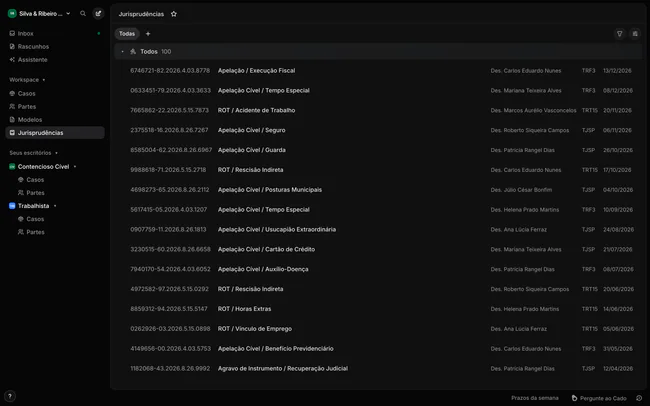The height and width of the screenshot is (406, 650).
Task: Expand the Contencioso Cível arrow
Action: (75, 166)
